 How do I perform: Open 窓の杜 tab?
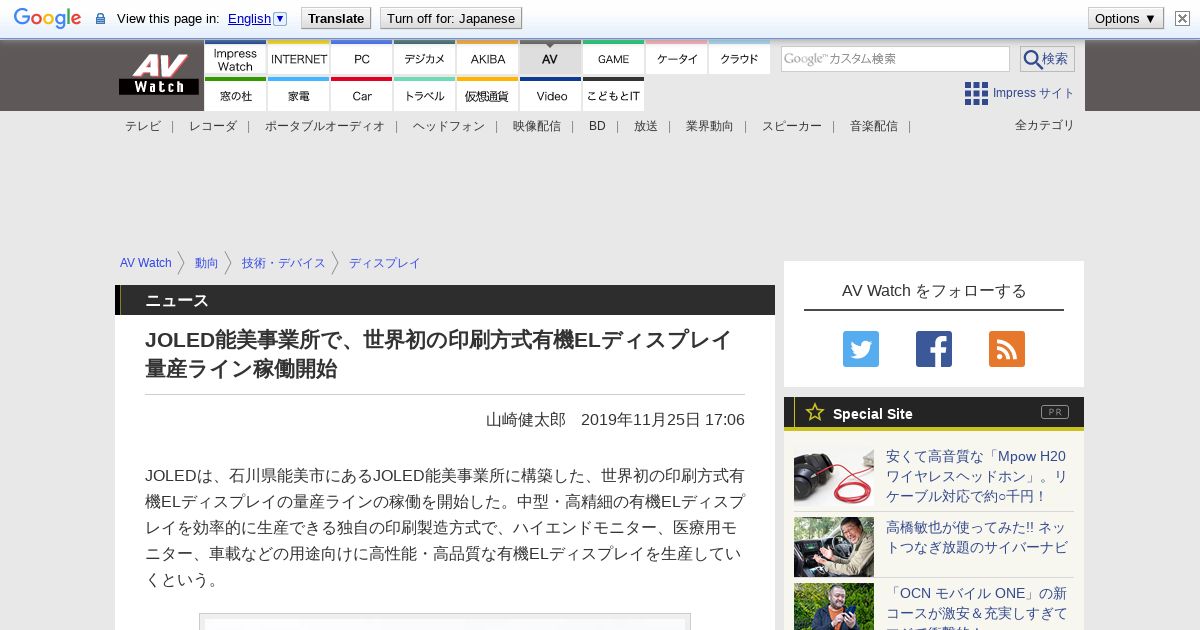[235, 95]
